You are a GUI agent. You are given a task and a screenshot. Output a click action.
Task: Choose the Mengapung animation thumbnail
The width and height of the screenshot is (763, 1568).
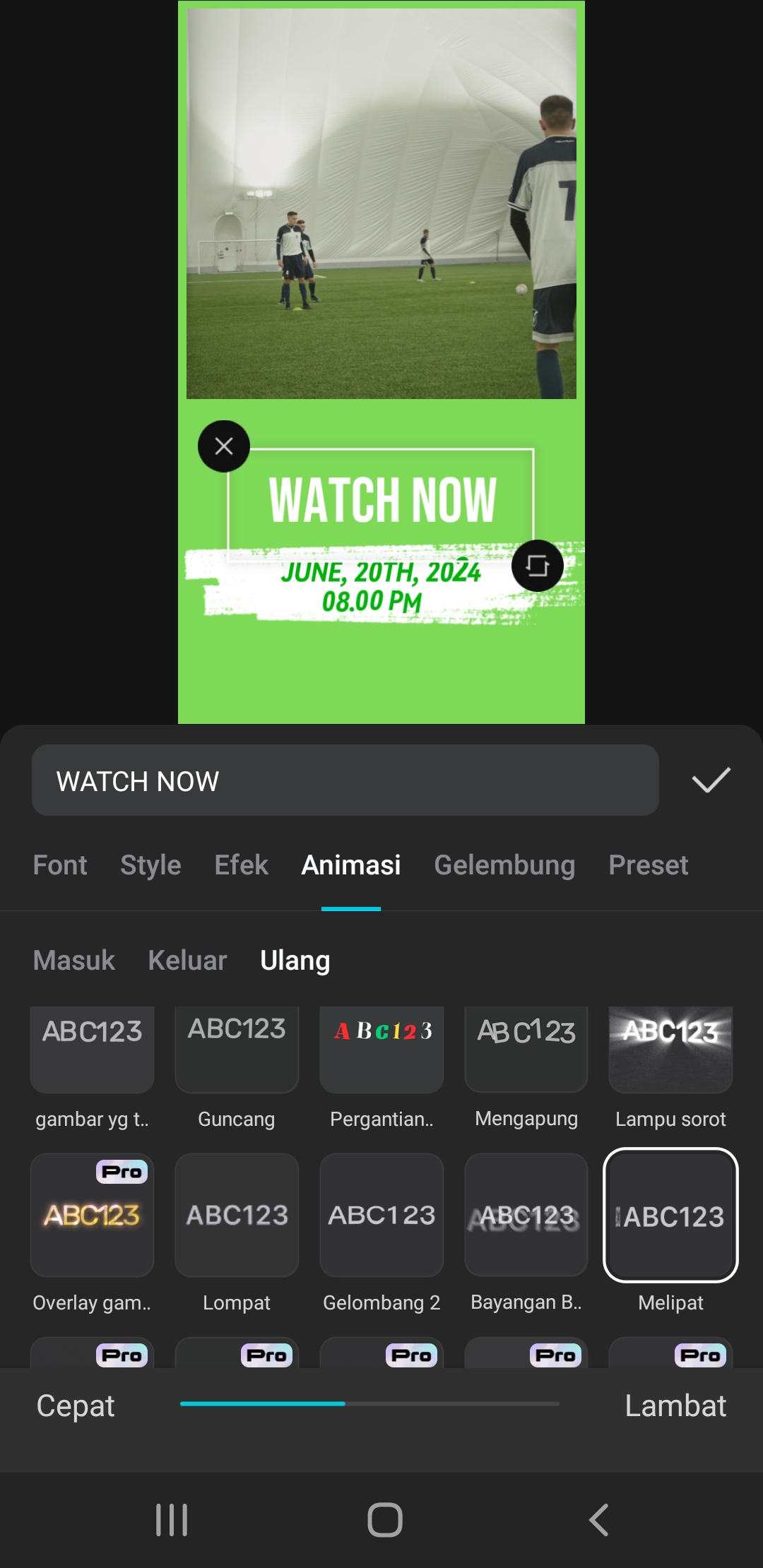[526, 1050]
